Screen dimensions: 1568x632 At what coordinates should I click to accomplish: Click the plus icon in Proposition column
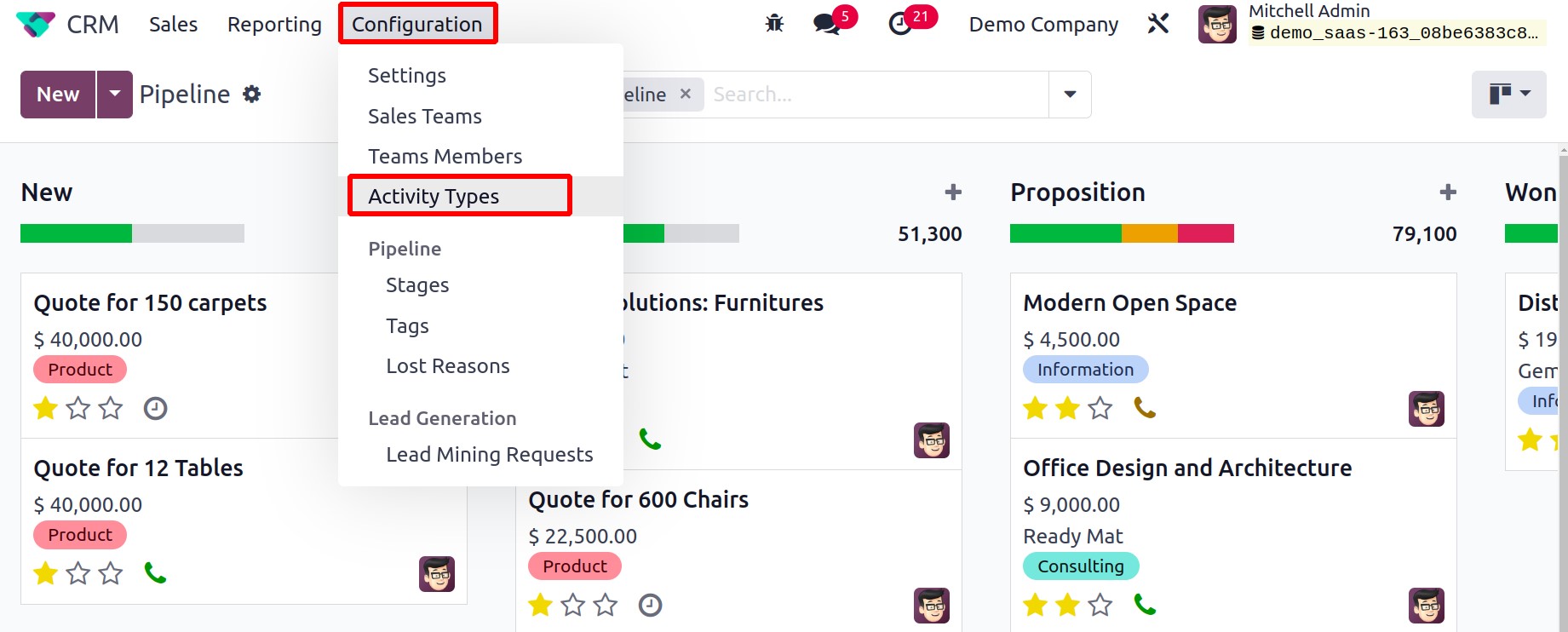[x=1448, y=192]
